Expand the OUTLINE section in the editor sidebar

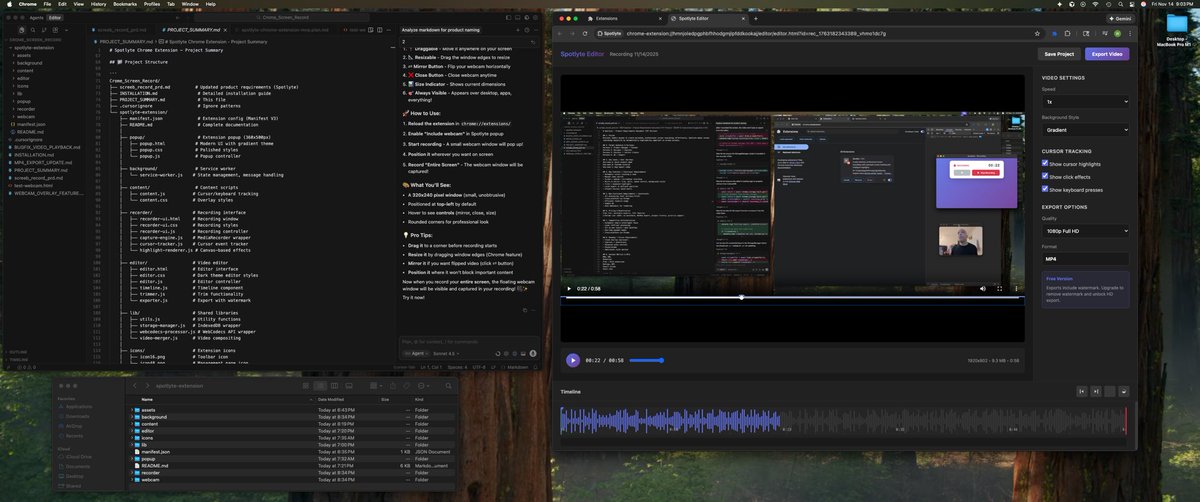[x=17, y=352]
